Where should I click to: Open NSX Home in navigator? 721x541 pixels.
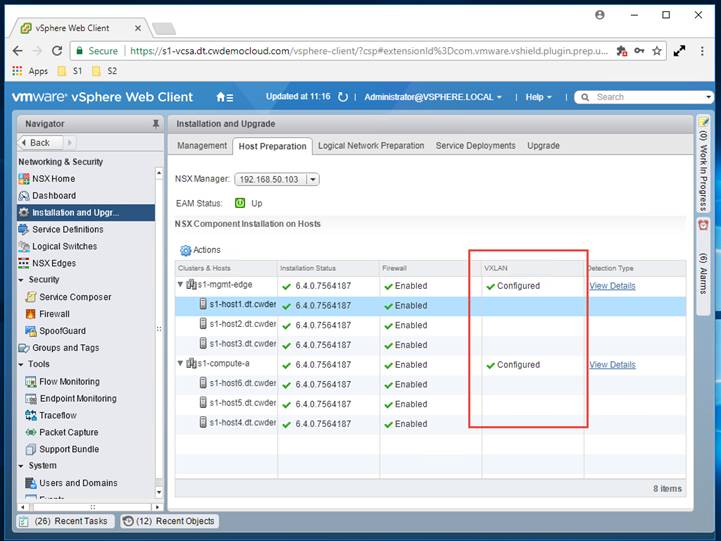click(x=53, y=179)
